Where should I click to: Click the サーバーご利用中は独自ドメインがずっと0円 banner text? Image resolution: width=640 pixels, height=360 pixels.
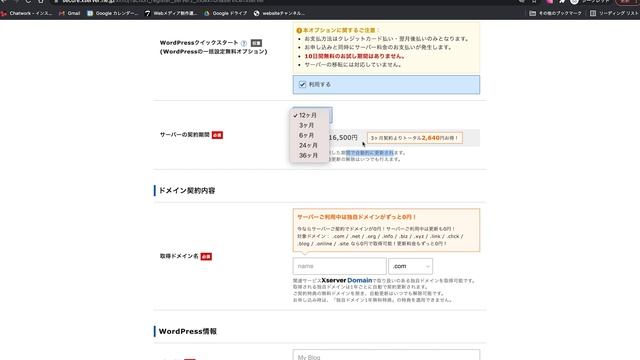pyautogui.click(x=356, y=217)
